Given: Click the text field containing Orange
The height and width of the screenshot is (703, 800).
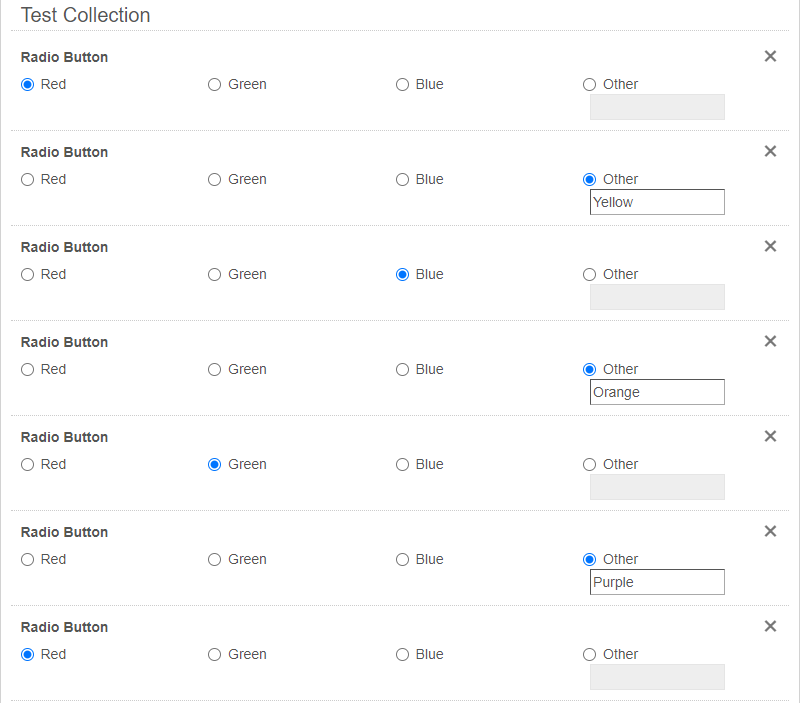Looking at the screenshot, I should (657, 392).
